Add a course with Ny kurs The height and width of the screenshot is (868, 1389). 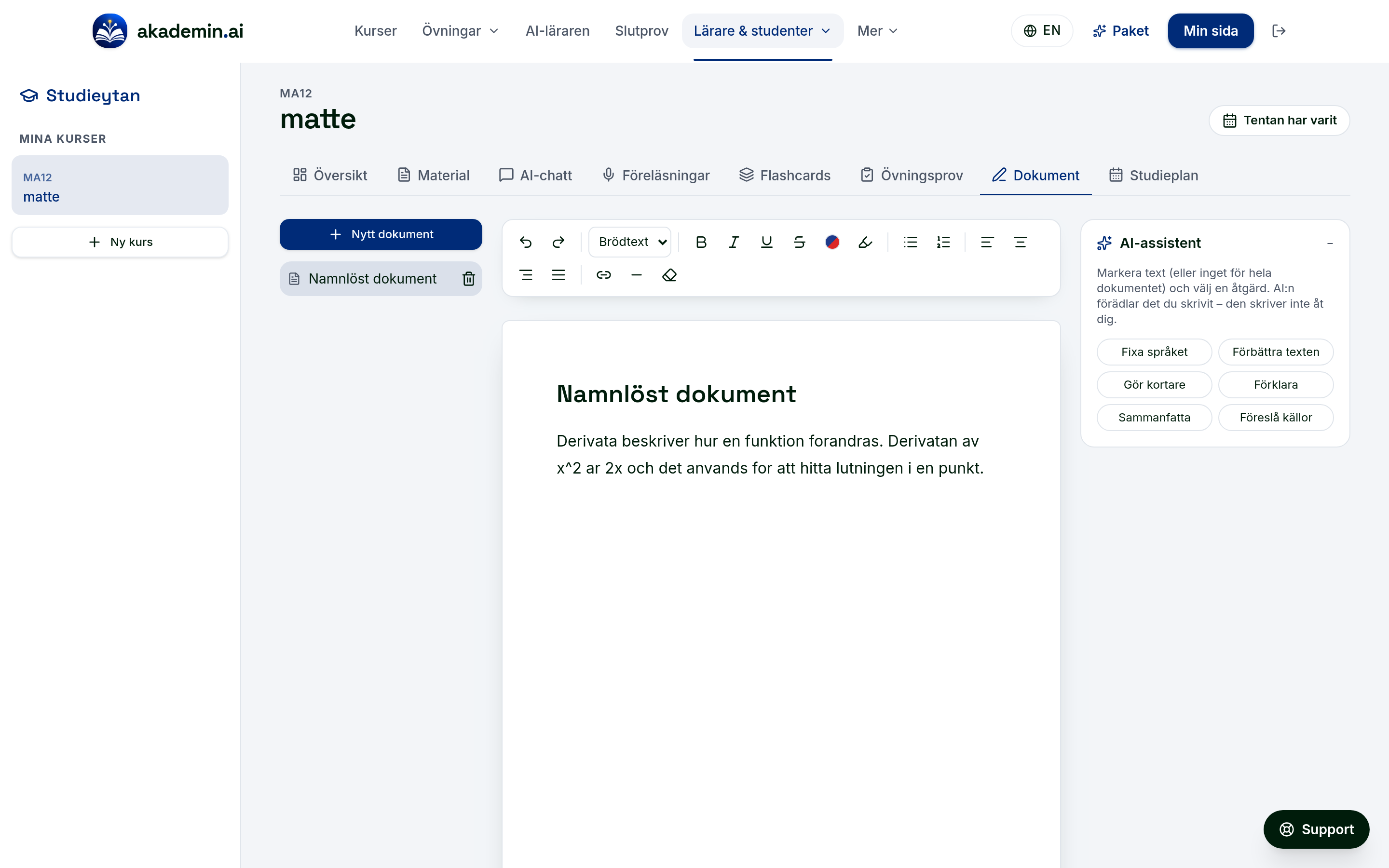coord(120,242)
